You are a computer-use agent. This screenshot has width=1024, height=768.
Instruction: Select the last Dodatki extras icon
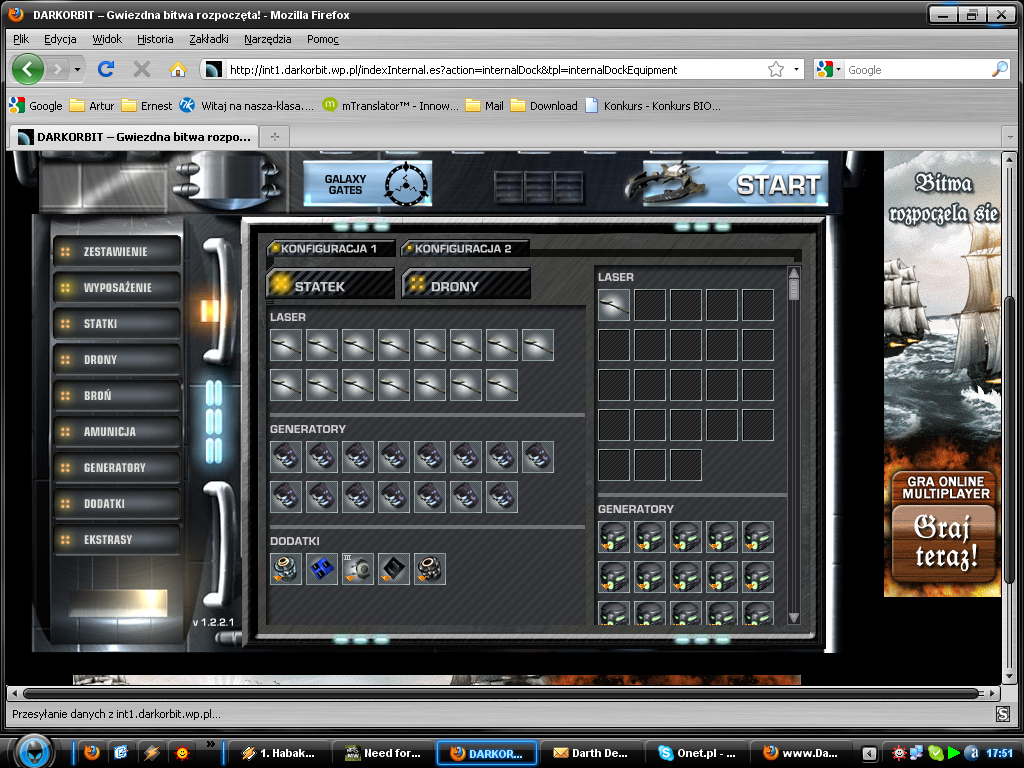[x=430, y=569]
